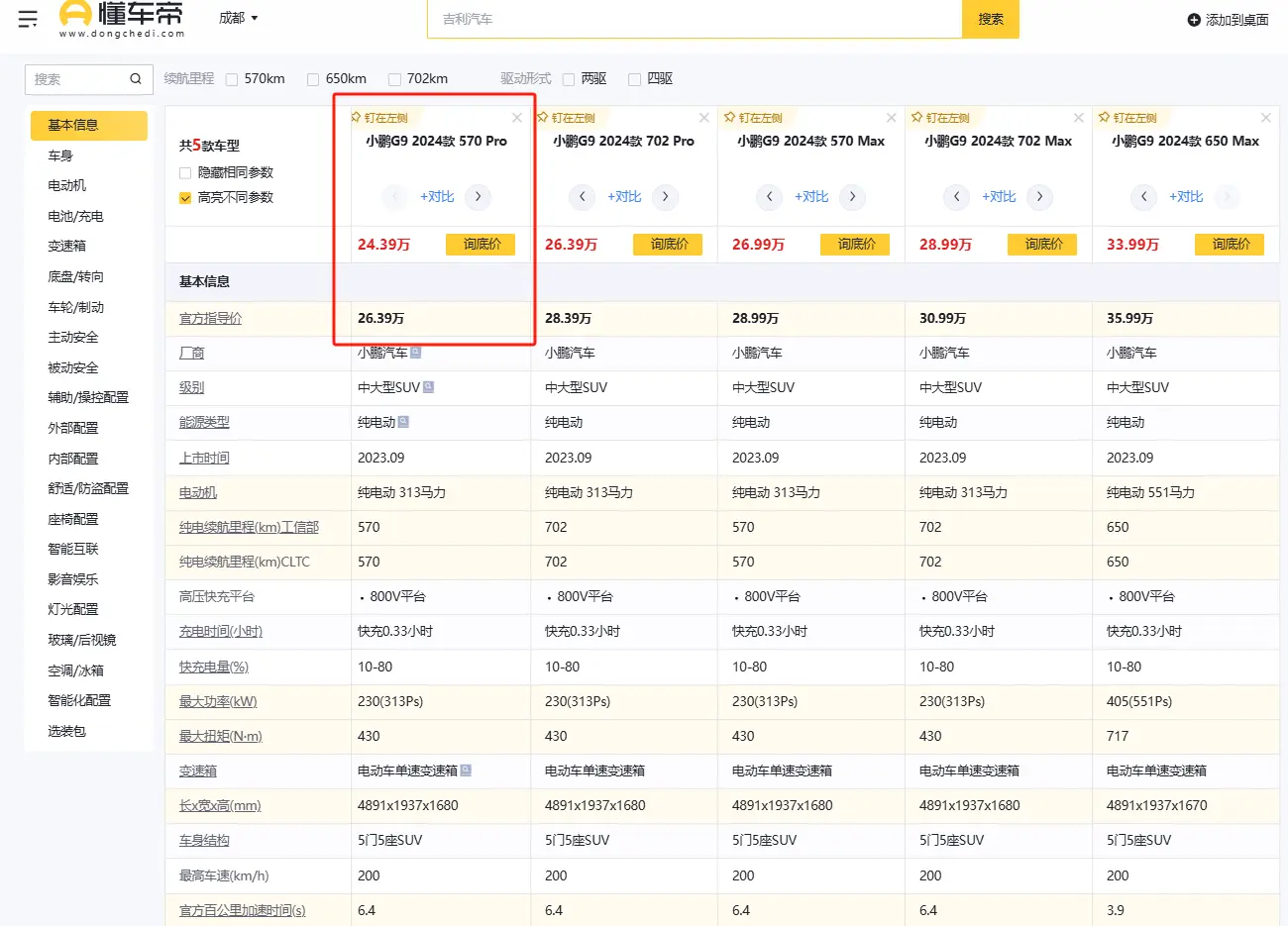Move 650 Max column left with arrow
Image resolution: width=1288 pixels, height=926 pixels.
click(x=1144, y=197)
